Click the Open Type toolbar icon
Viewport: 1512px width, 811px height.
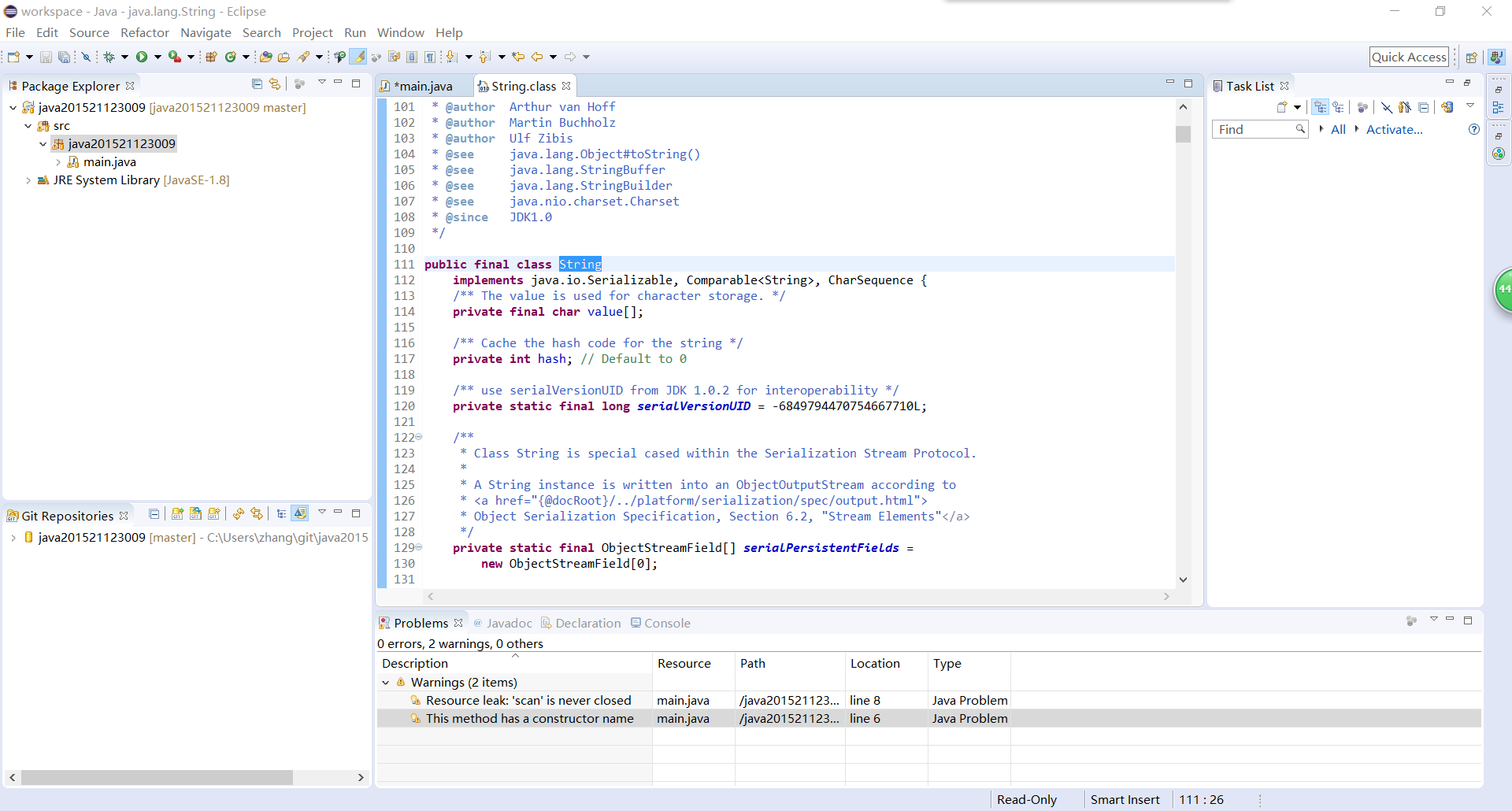tap(266, 57)
